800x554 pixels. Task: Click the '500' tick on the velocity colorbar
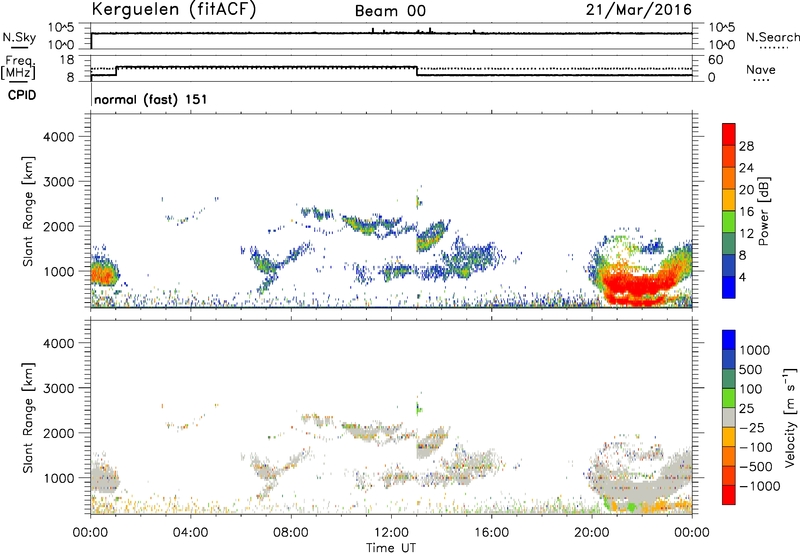[750, 369]
